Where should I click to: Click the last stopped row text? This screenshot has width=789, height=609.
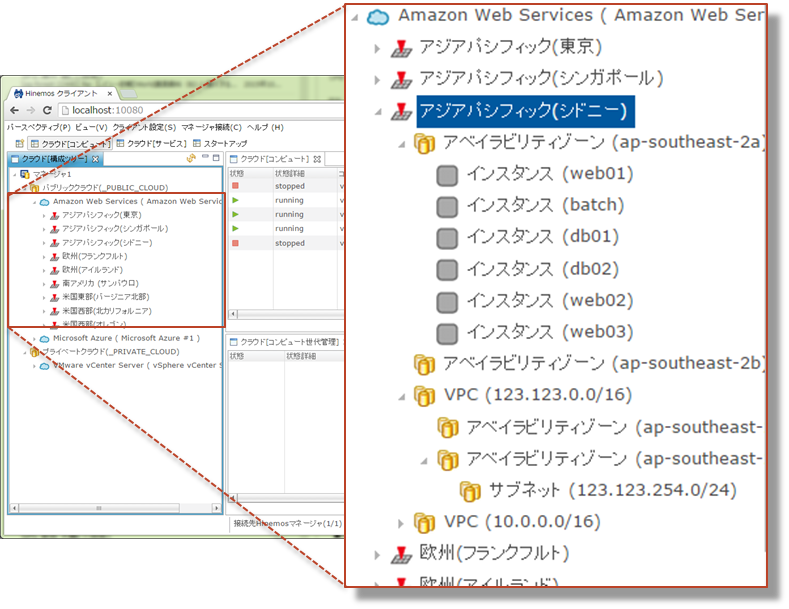pyautogui.click(x=290, y=243)
